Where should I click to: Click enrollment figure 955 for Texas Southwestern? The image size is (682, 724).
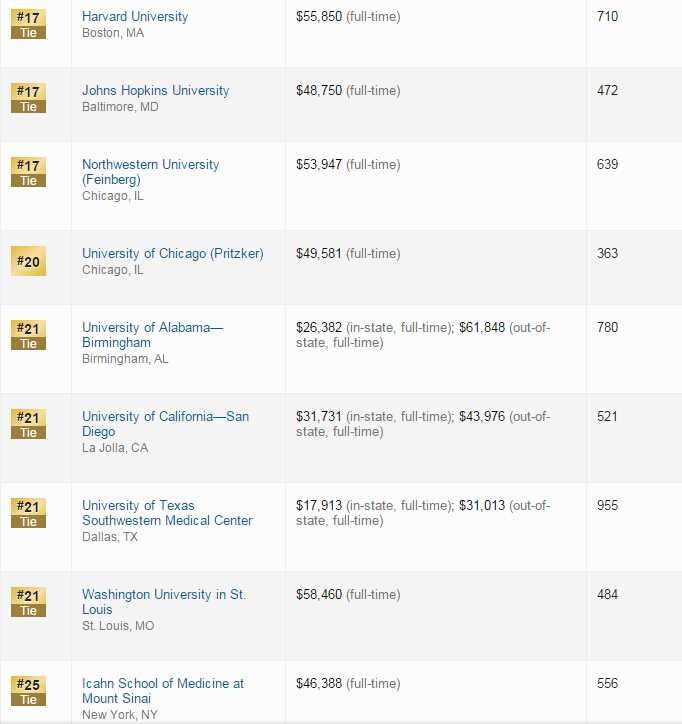(x=607, y=506)
